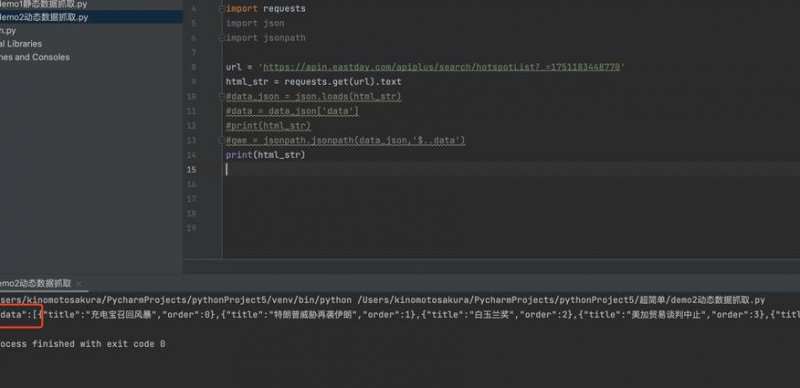Viewport: 800px width, 388px height.
Task: Place caret in 'html_str = requests.get(url).text' line
Action: click(314, 82)
